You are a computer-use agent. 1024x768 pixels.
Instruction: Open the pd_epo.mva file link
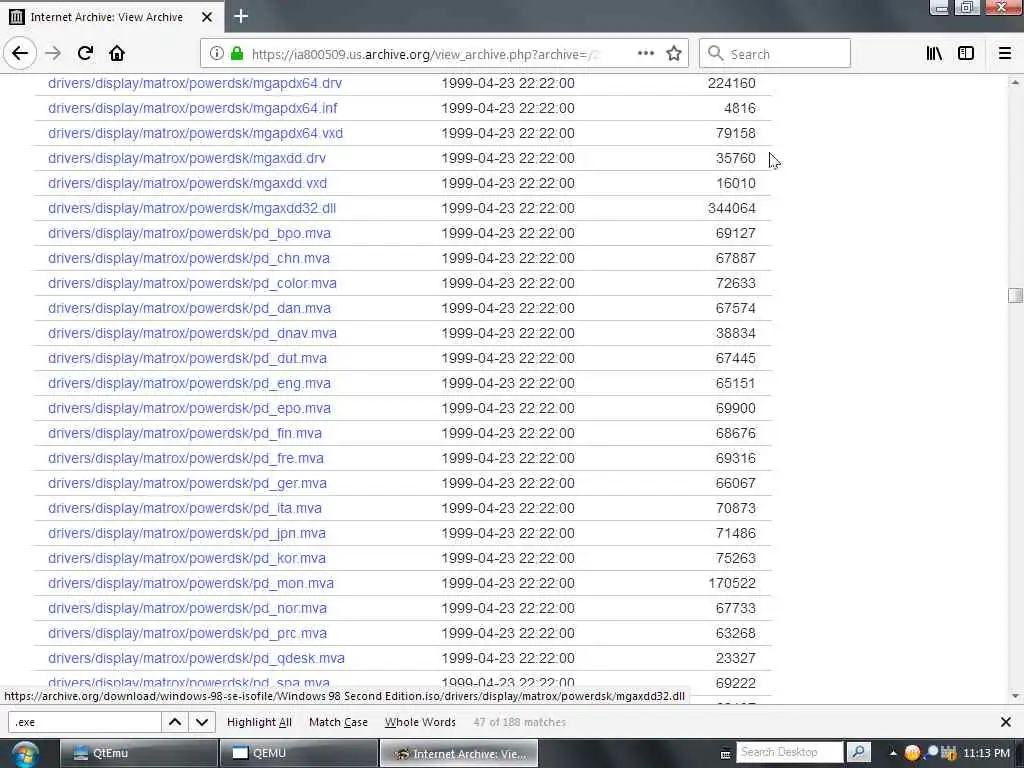coord(189,408)
